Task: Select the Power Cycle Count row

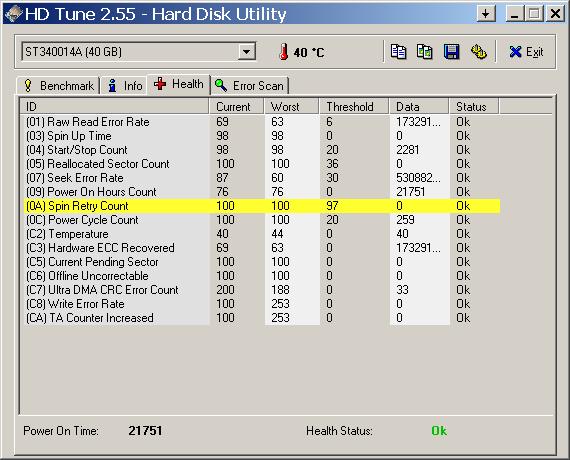Action: point(262,220)
